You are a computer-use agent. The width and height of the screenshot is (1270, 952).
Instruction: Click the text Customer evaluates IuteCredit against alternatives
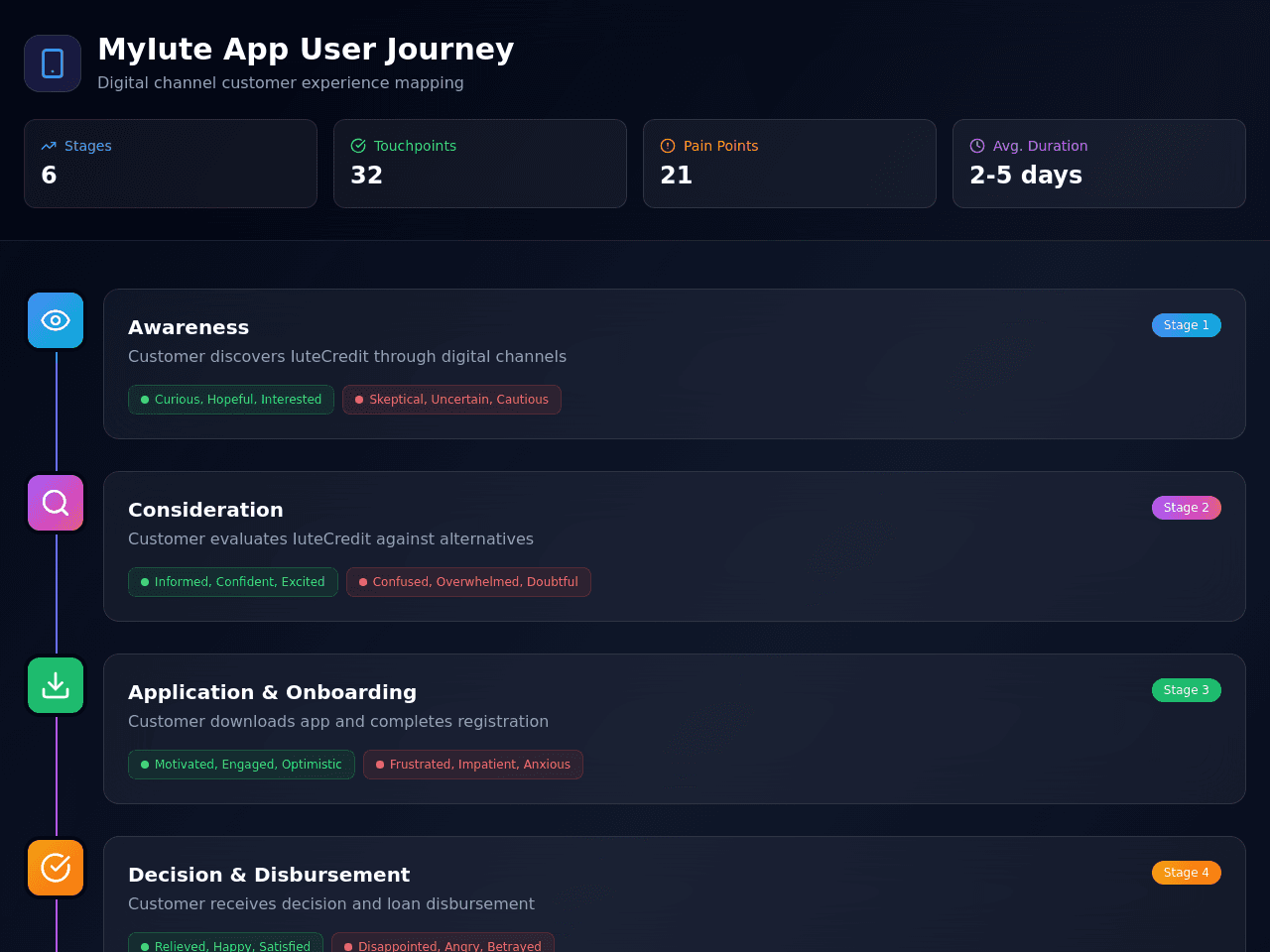pos(330,538)
